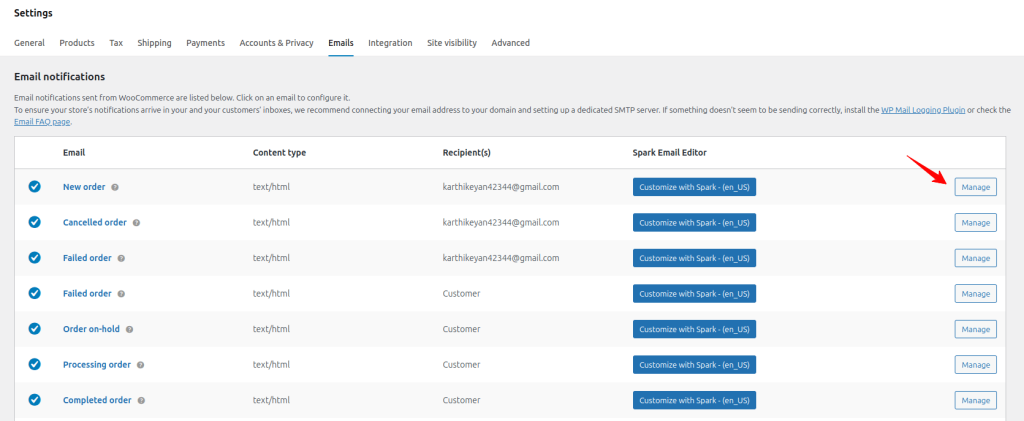Screen dimensions: 1024x421
Task: Open the WP Mail Logging Plugin link
Action: pyautogui.click(x=923, y=110)
